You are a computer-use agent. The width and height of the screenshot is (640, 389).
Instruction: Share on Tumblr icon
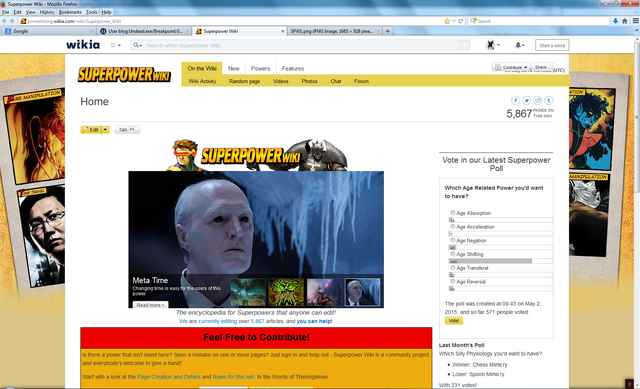pyautogui.click(x=549, y=100)
